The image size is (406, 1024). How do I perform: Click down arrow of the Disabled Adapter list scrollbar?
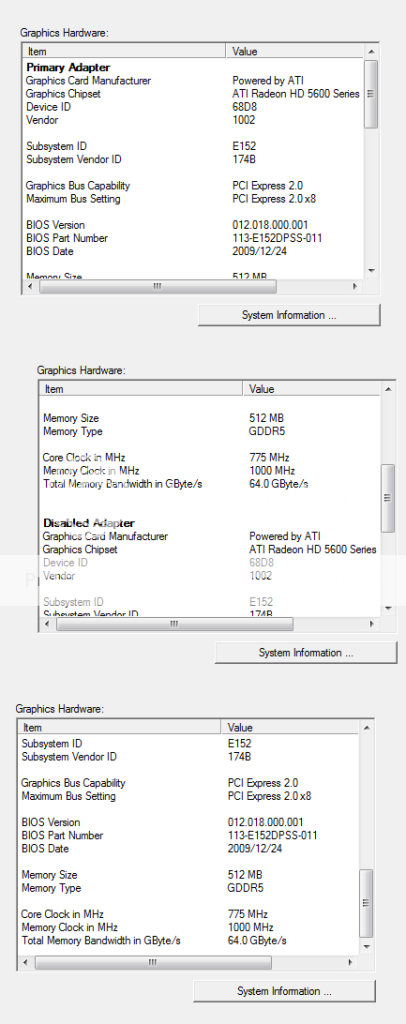click(x=388, y=608)
